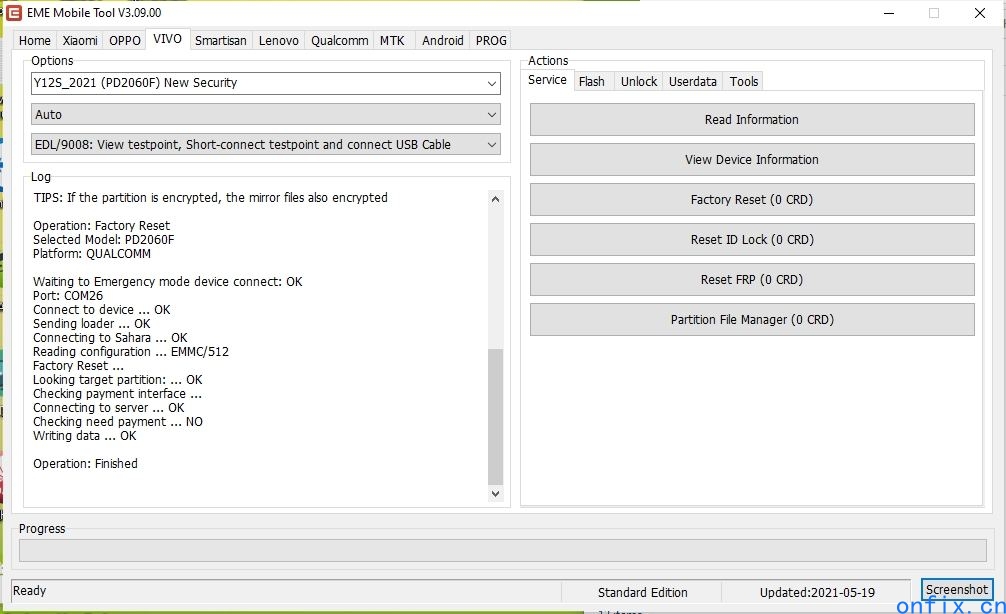This screenshot has width=1006, height=614.
Task: Click Reset FRP (0 CRD) button
Action: (x=751, y=280)
